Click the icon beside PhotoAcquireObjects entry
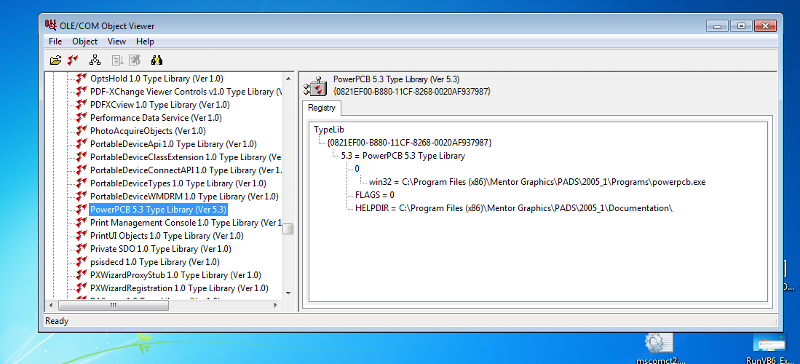The width and height of the screenshot is (800, 364). pyautogui.click(x=81, y=131)
